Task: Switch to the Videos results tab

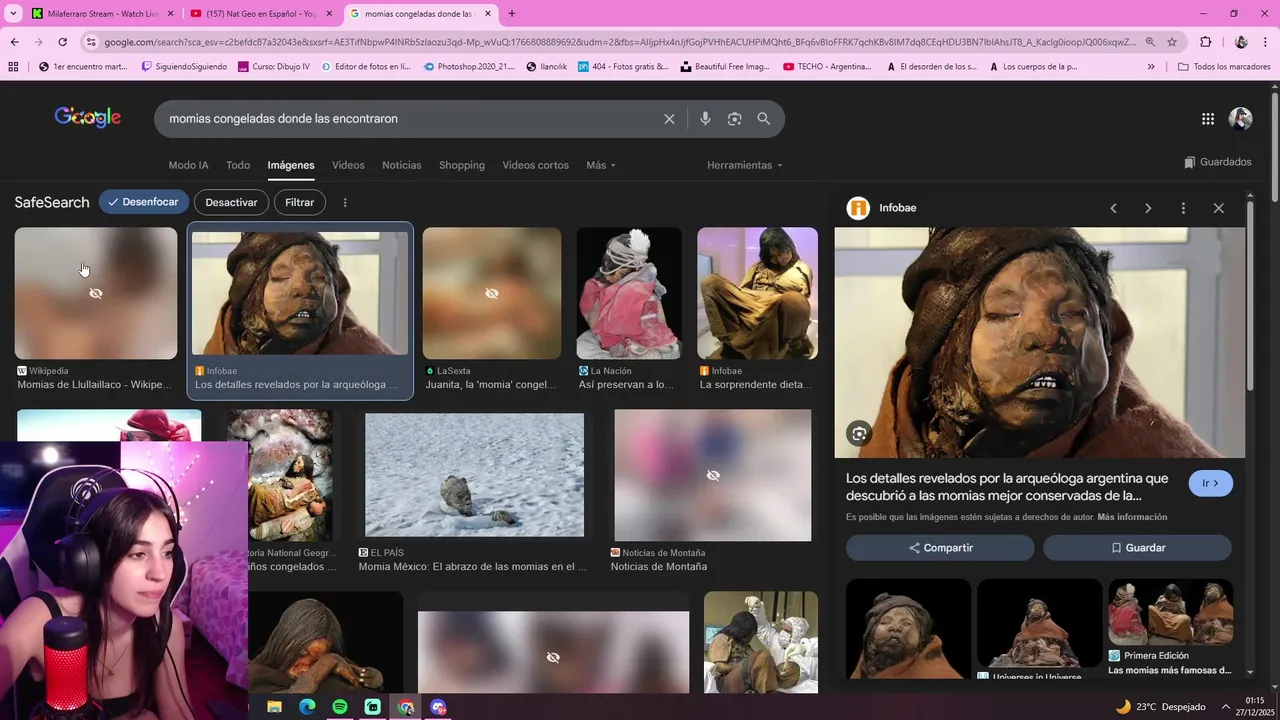Action: click(348, 165)
